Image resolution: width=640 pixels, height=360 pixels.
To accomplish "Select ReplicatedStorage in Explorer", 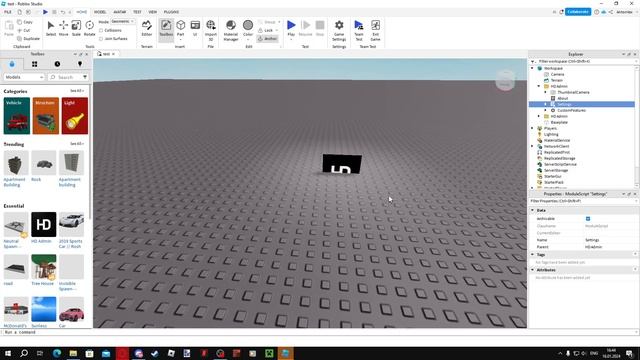I will [x=559, y=158].
